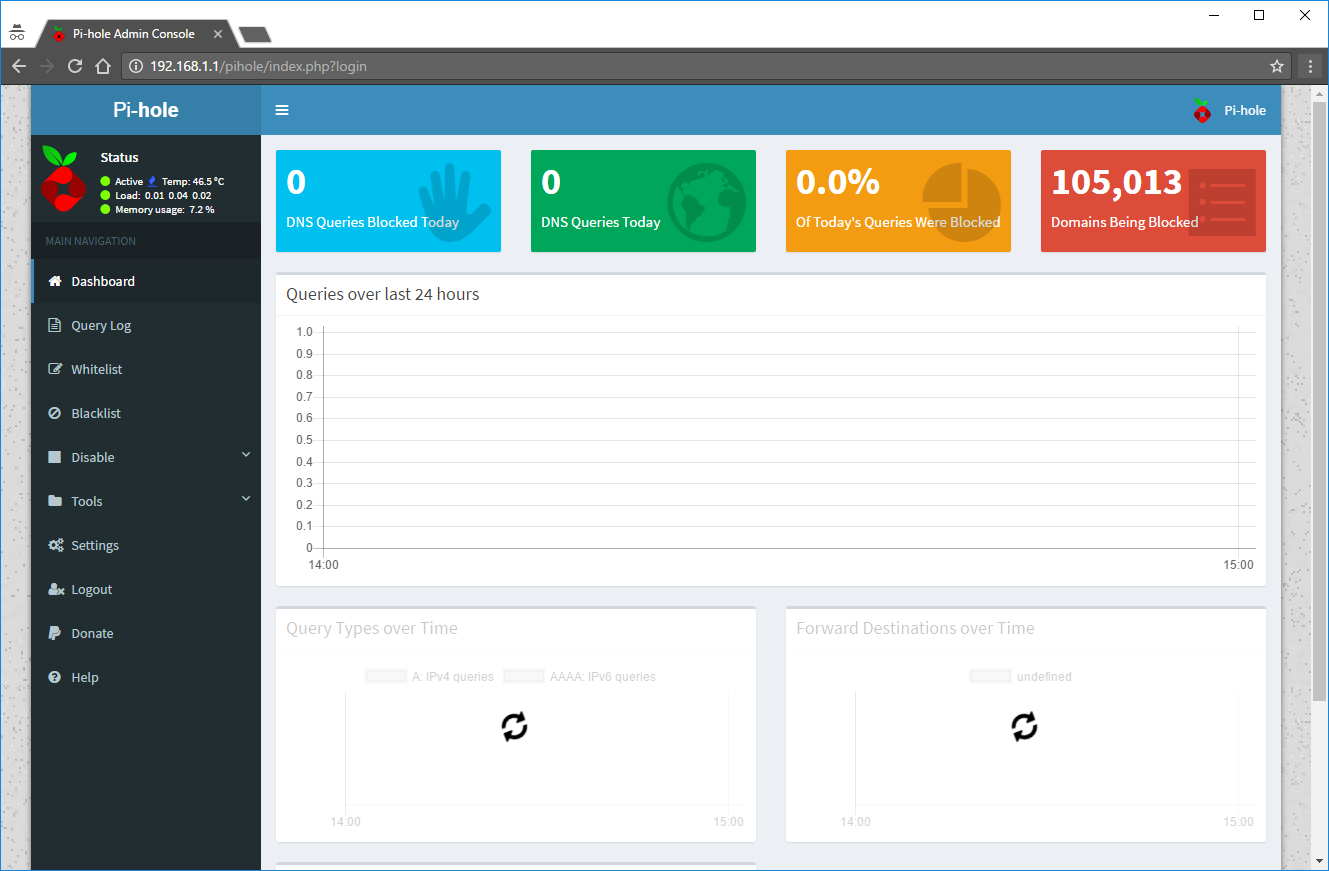Click the browser home button
Image resolution: width=1329 pixels, height=871 pixels.
point(102,66)
